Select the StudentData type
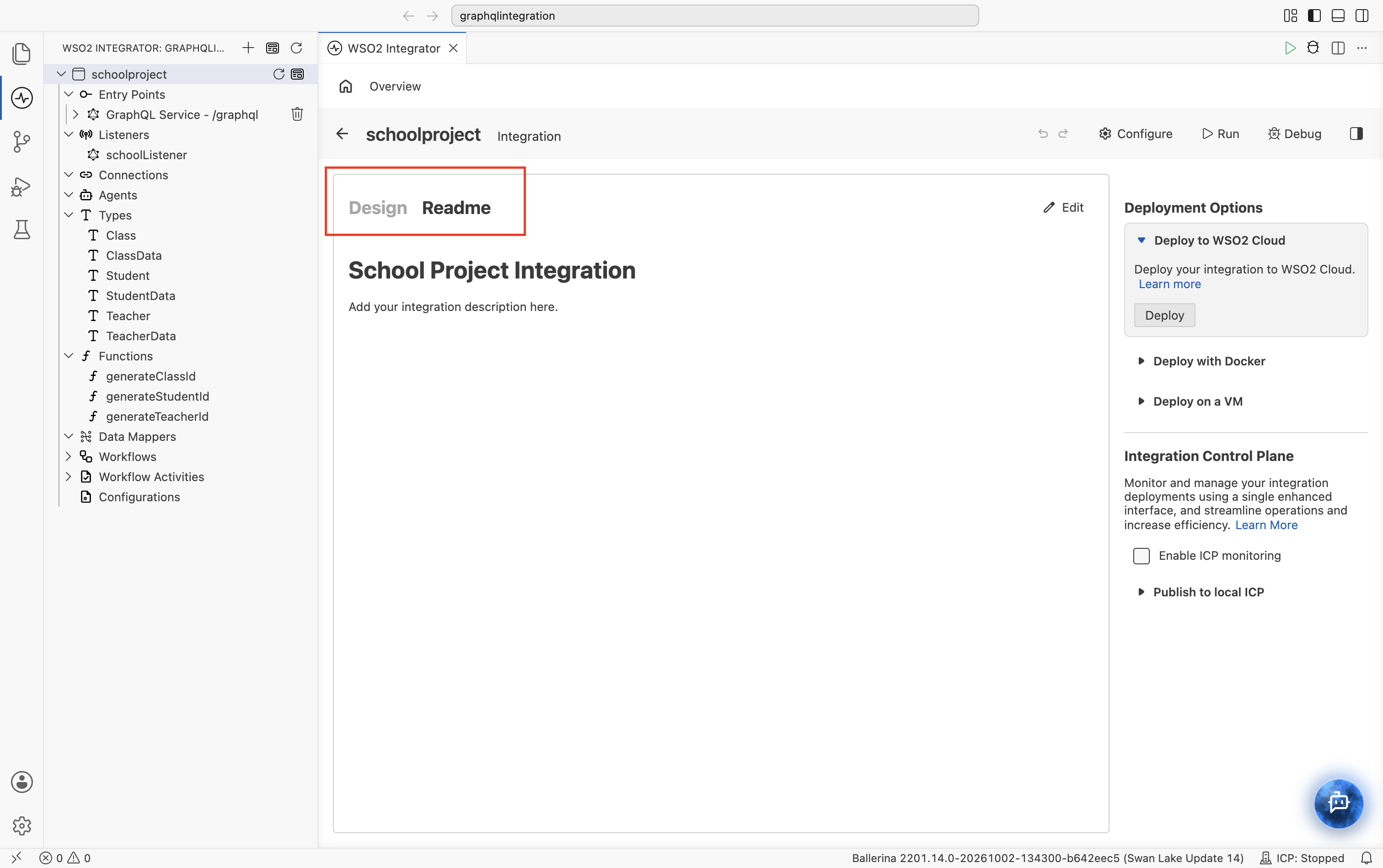1383x868 pixels. 141,295
